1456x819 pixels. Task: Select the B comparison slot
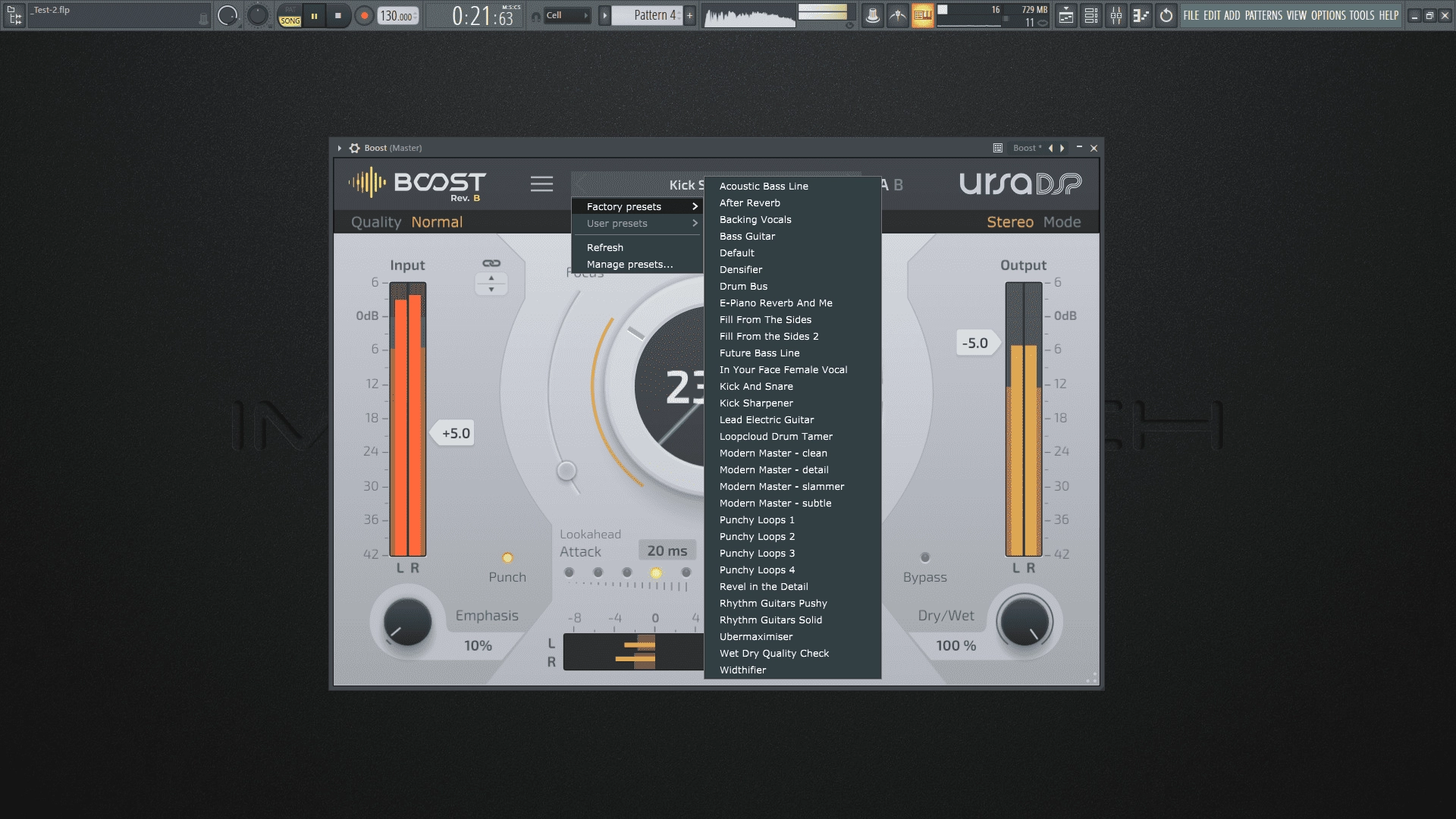point(899,185)
